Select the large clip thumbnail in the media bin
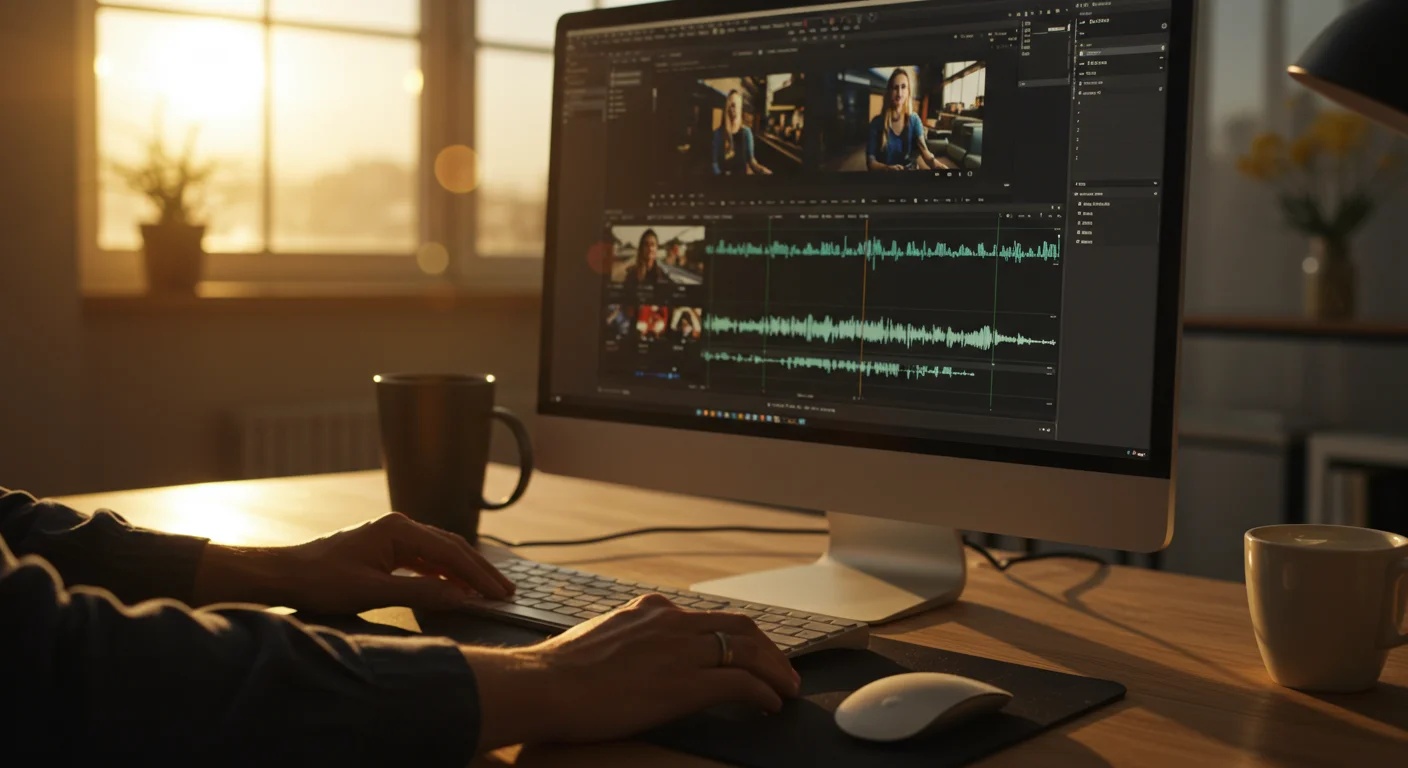The width and height of the screenshot is (1408, 768). pyautogui.click(x=657, y=256)
